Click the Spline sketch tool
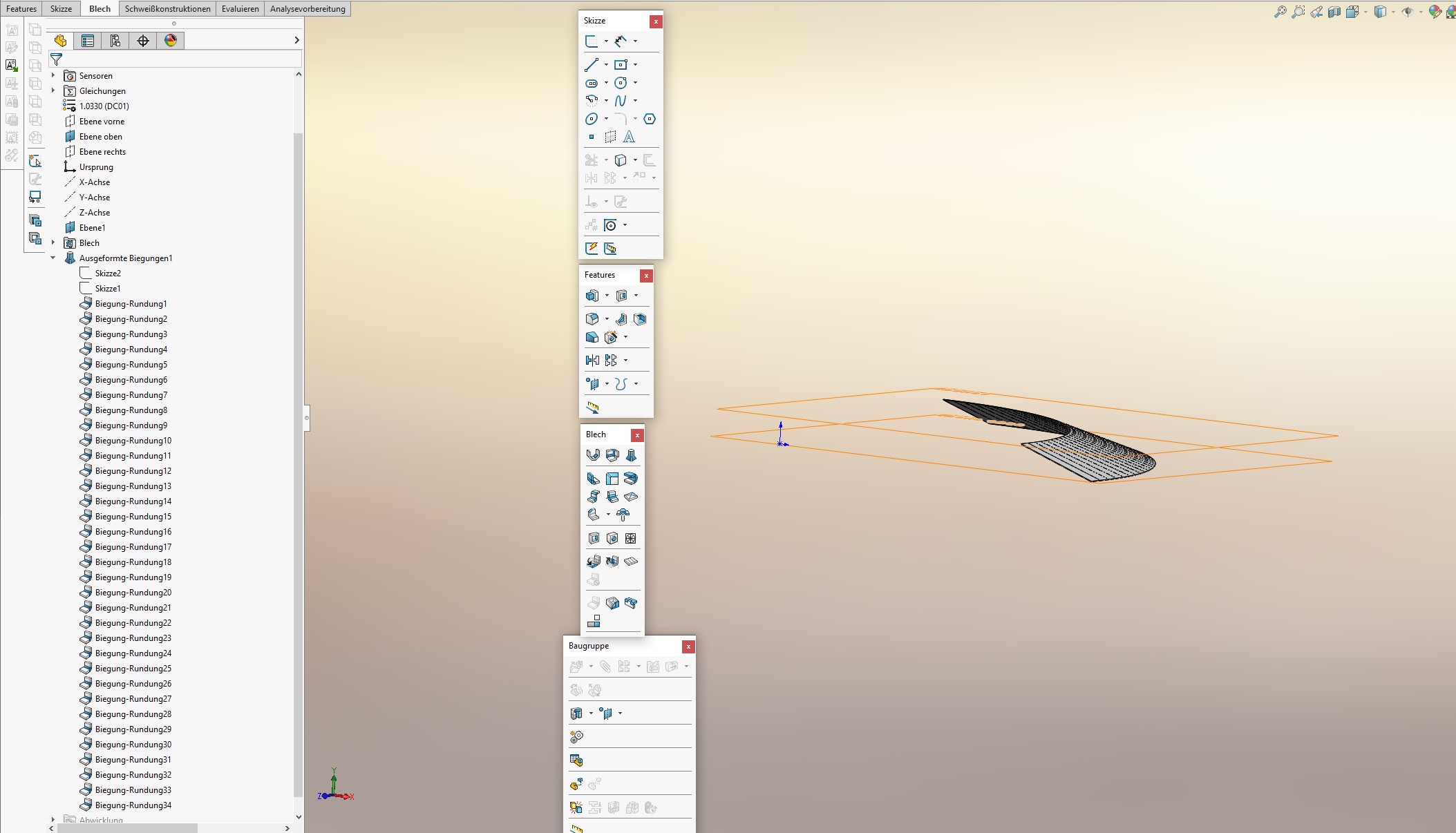1456x833 pixels. tap(621, 101)
